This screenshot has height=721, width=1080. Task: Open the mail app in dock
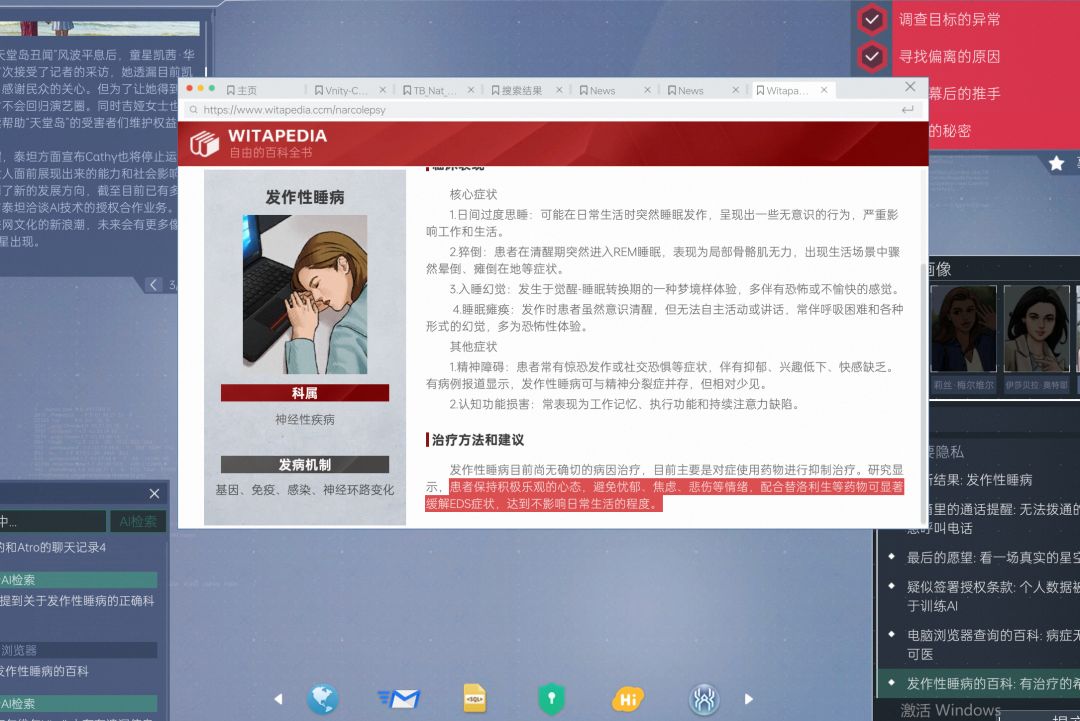click(x=399, y=698)
